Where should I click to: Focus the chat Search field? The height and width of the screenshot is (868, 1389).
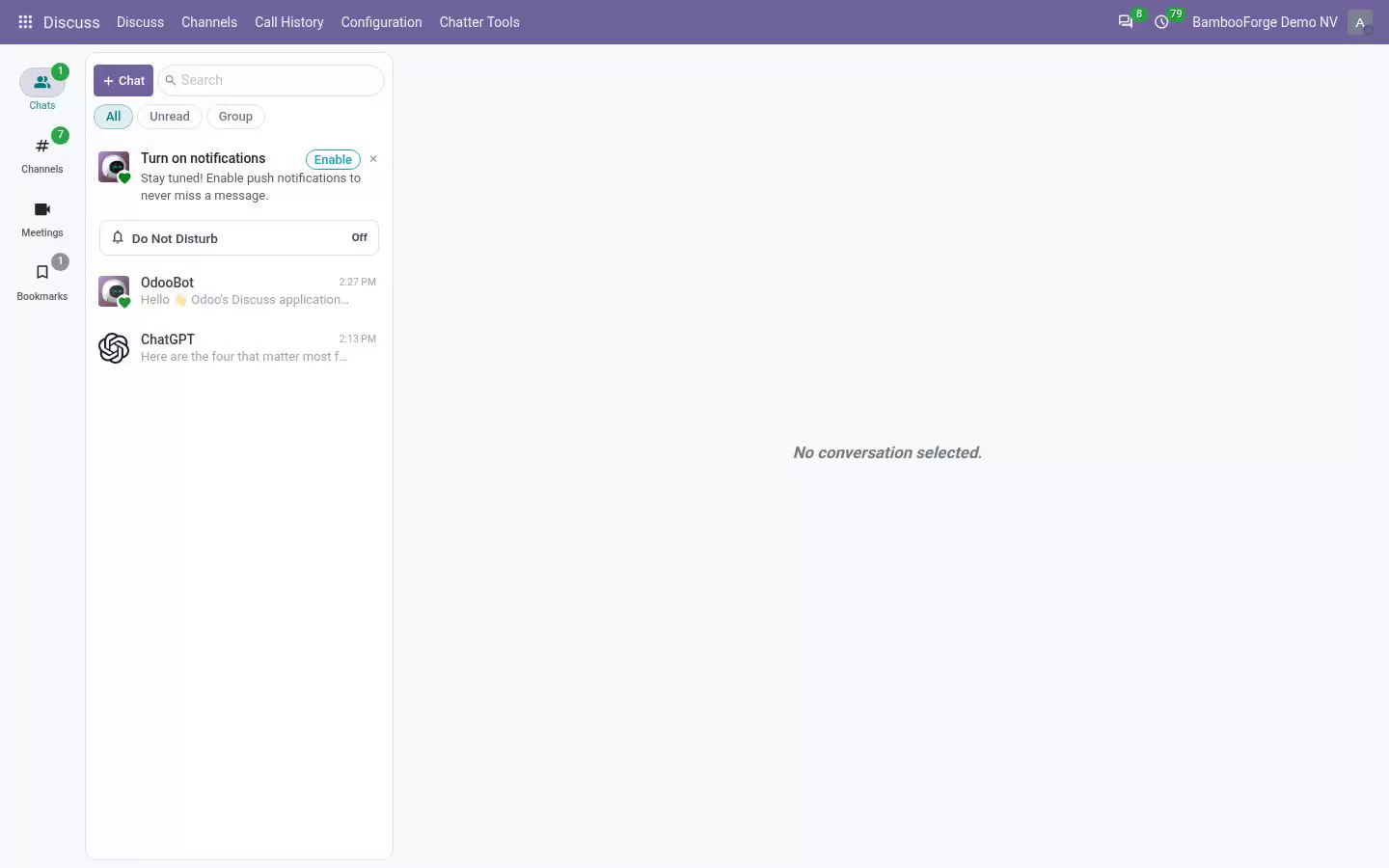tap(271, 81)
